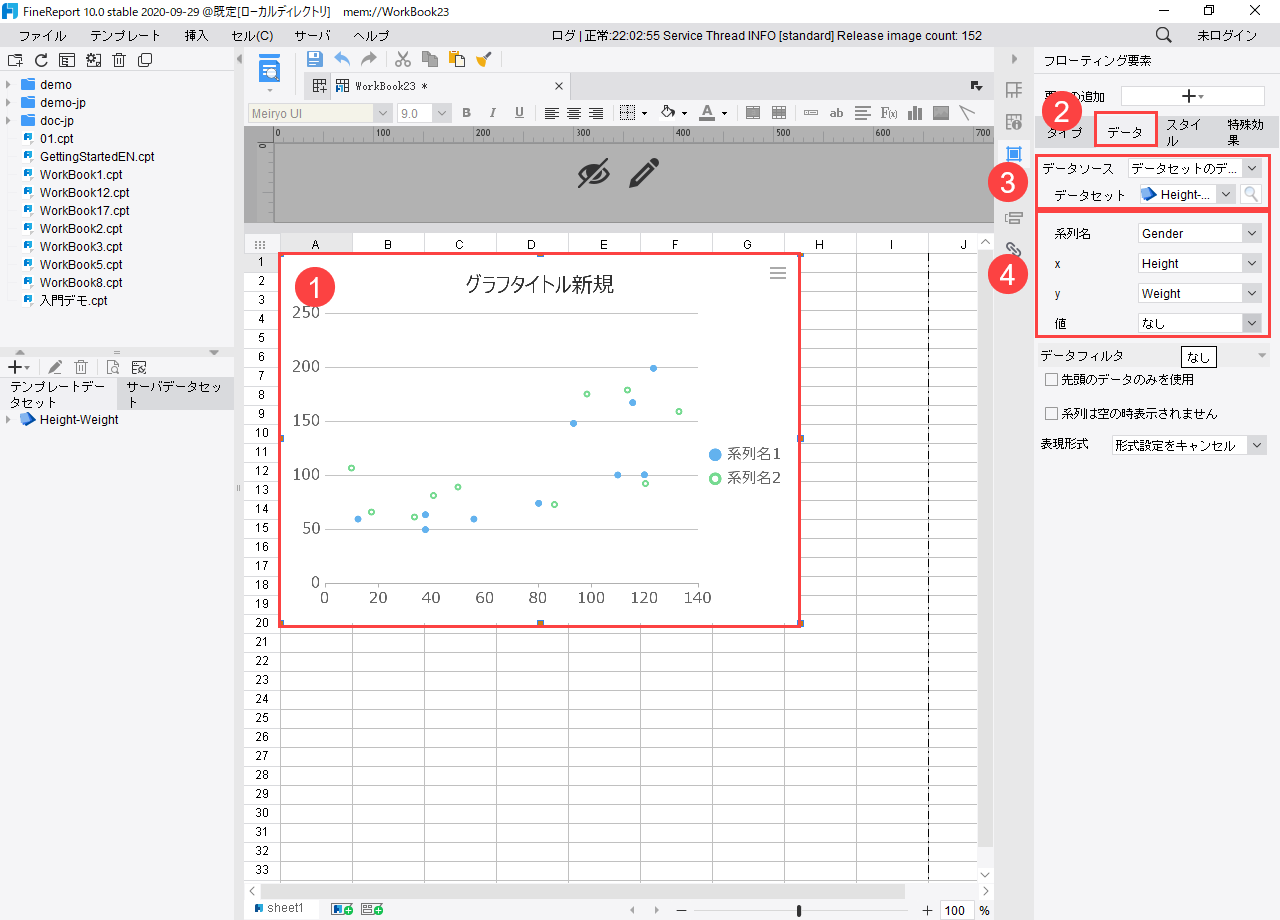Delete selected file with trash icon
The width and height of the screenshot is (1280, 920).
(x=119, y=60)
